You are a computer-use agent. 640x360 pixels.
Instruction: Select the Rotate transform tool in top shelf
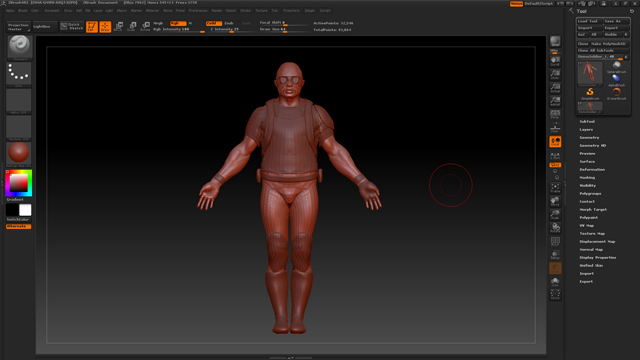[145, 27]
